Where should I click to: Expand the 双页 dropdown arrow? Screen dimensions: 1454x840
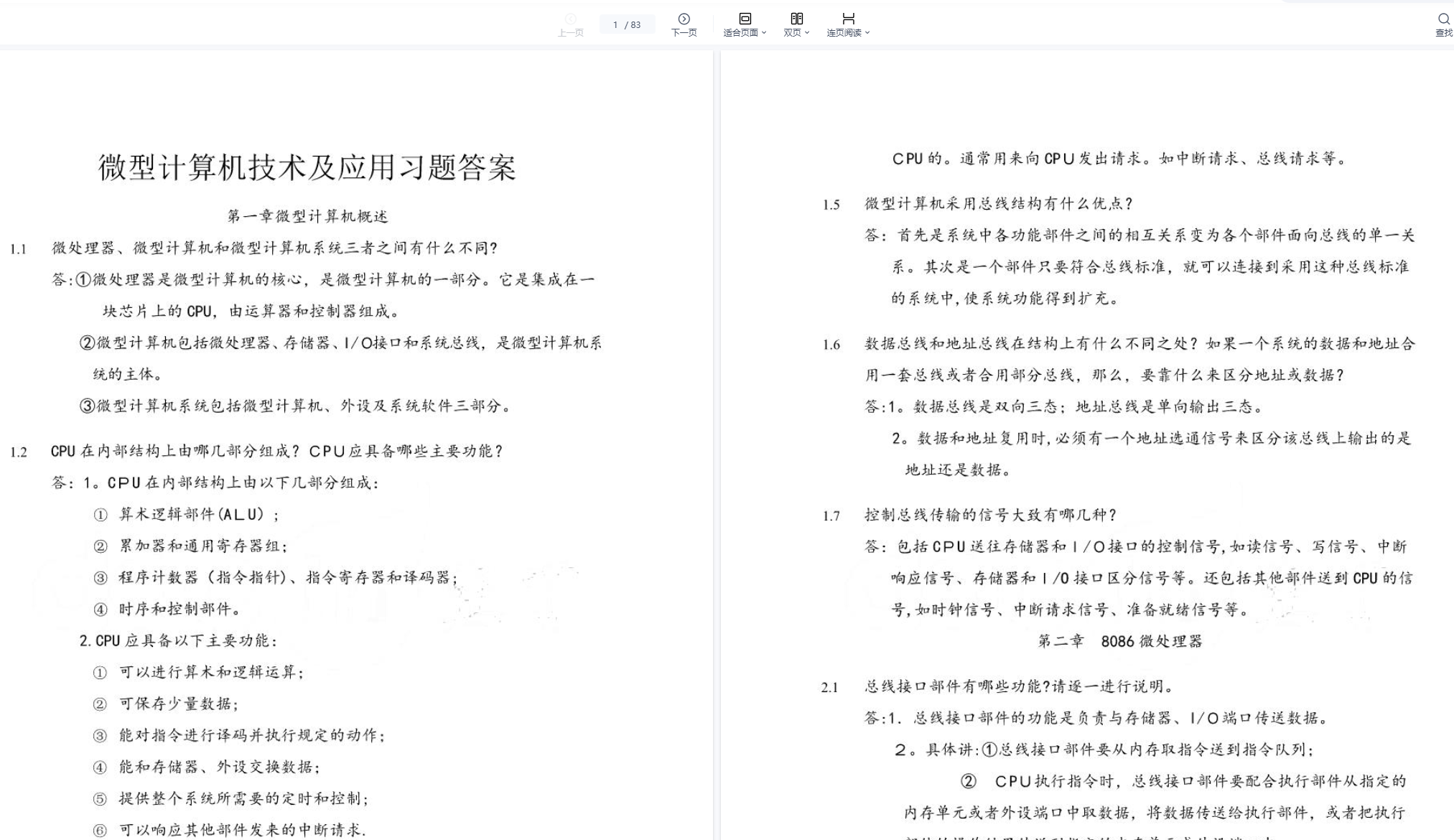tap(807, 33)
